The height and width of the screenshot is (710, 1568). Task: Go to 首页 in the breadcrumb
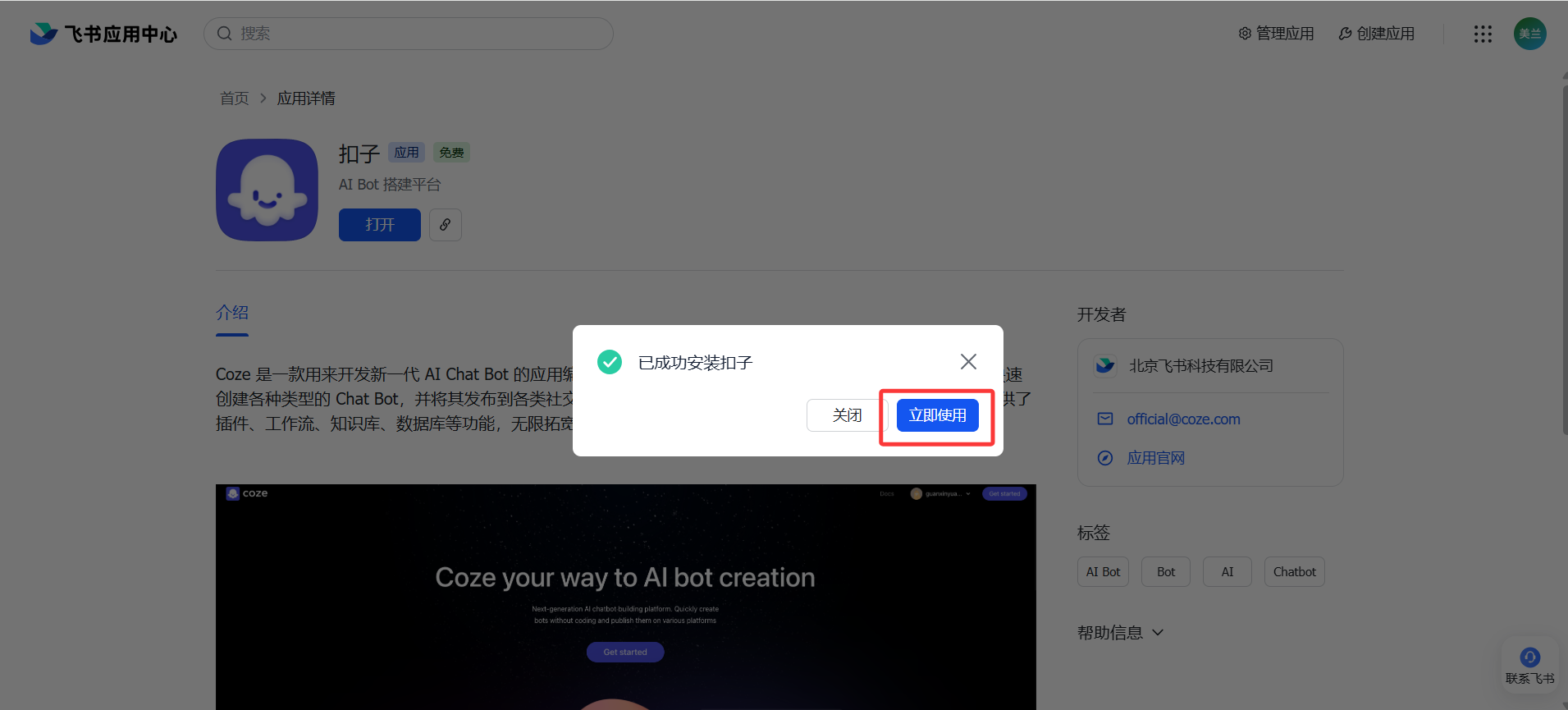[234, 98]
